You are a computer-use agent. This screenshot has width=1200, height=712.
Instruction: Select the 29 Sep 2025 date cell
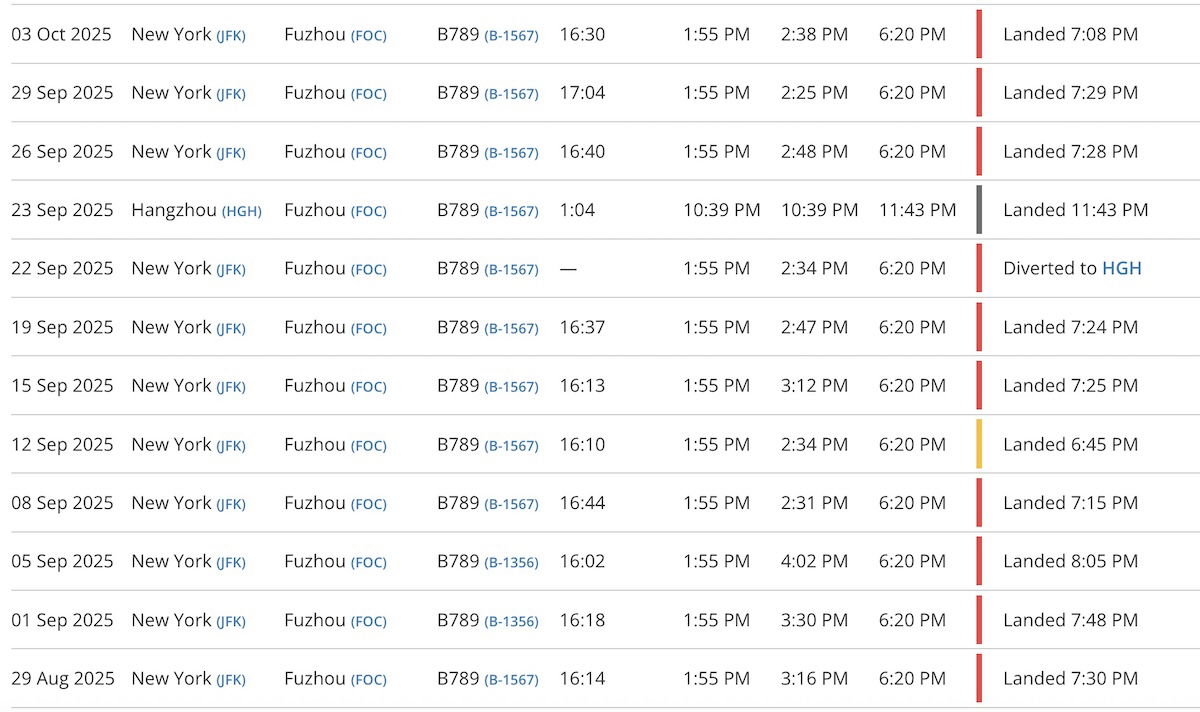pos(62,93)
